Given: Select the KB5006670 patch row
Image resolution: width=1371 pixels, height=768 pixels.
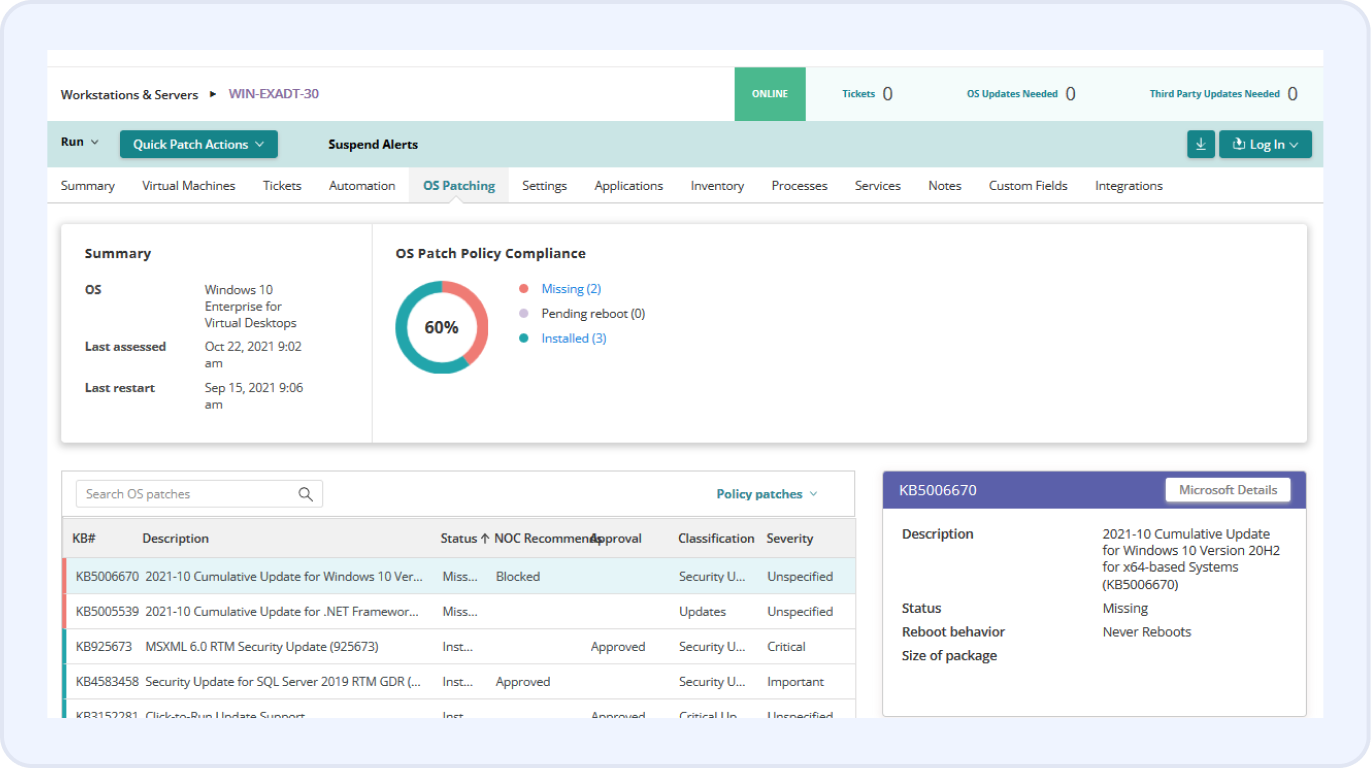Looking at the screenshot, I should pyautogui.click(x=459, y=576).
